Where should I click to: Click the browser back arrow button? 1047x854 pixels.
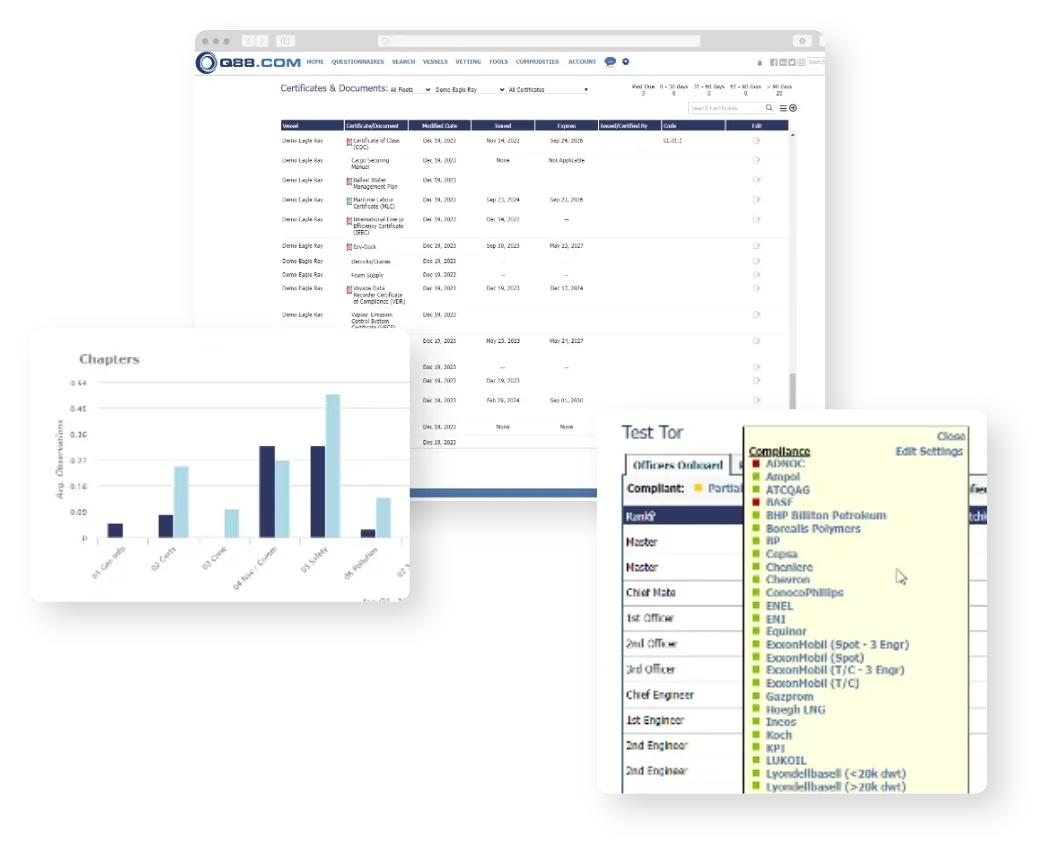point(249,41)
